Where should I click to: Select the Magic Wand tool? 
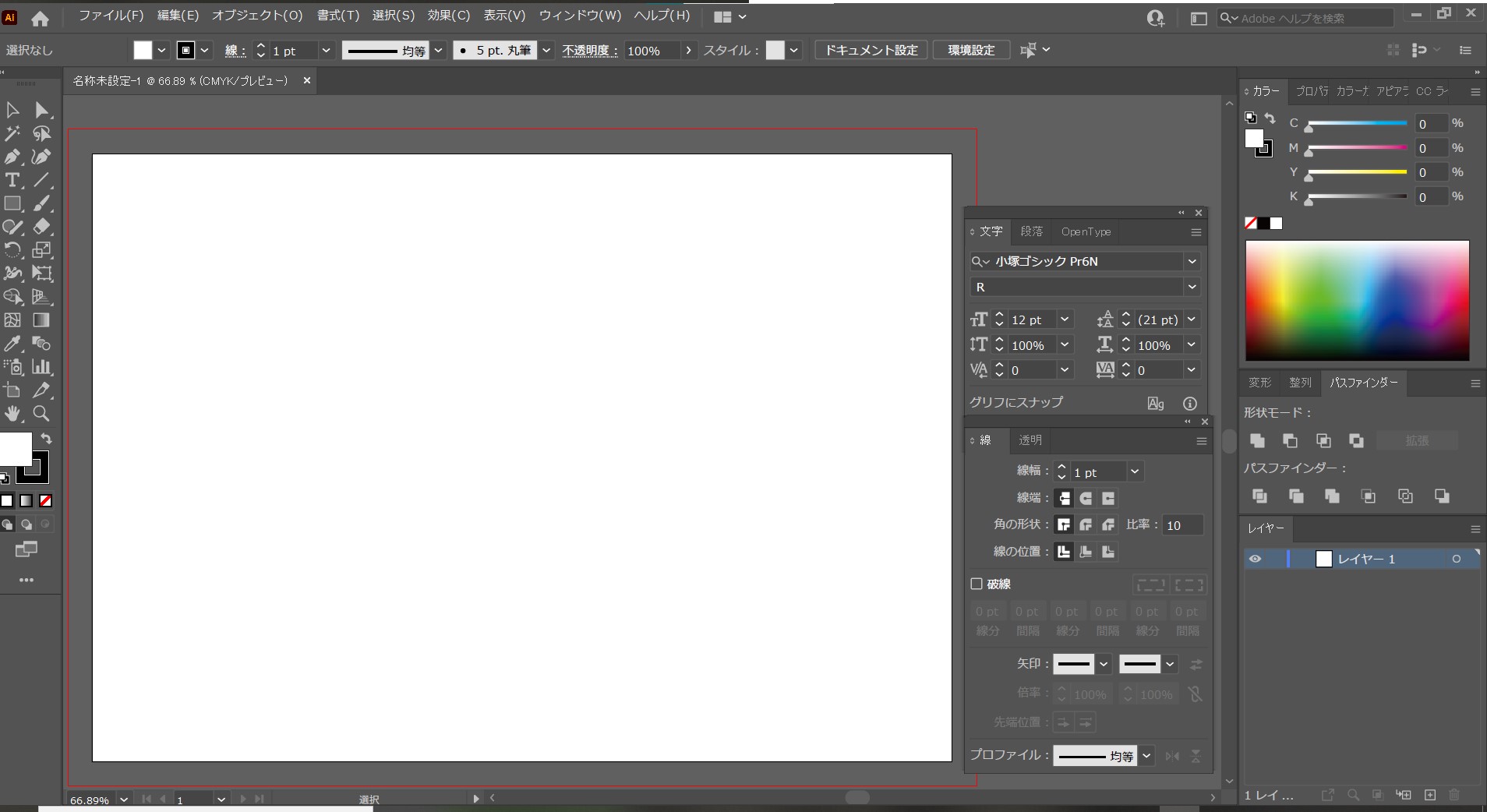pos(12,133)
